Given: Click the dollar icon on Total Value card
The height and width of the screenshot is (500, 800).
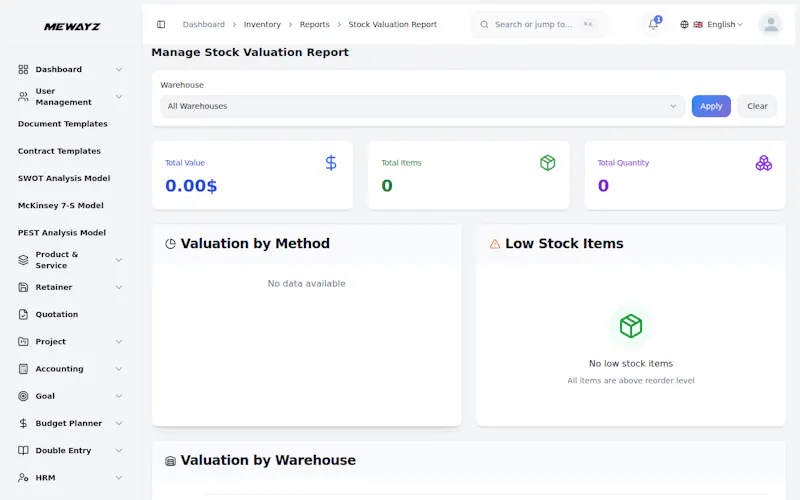Looking at the screenshot, I should pyautogui.click(x=331, y=163).
